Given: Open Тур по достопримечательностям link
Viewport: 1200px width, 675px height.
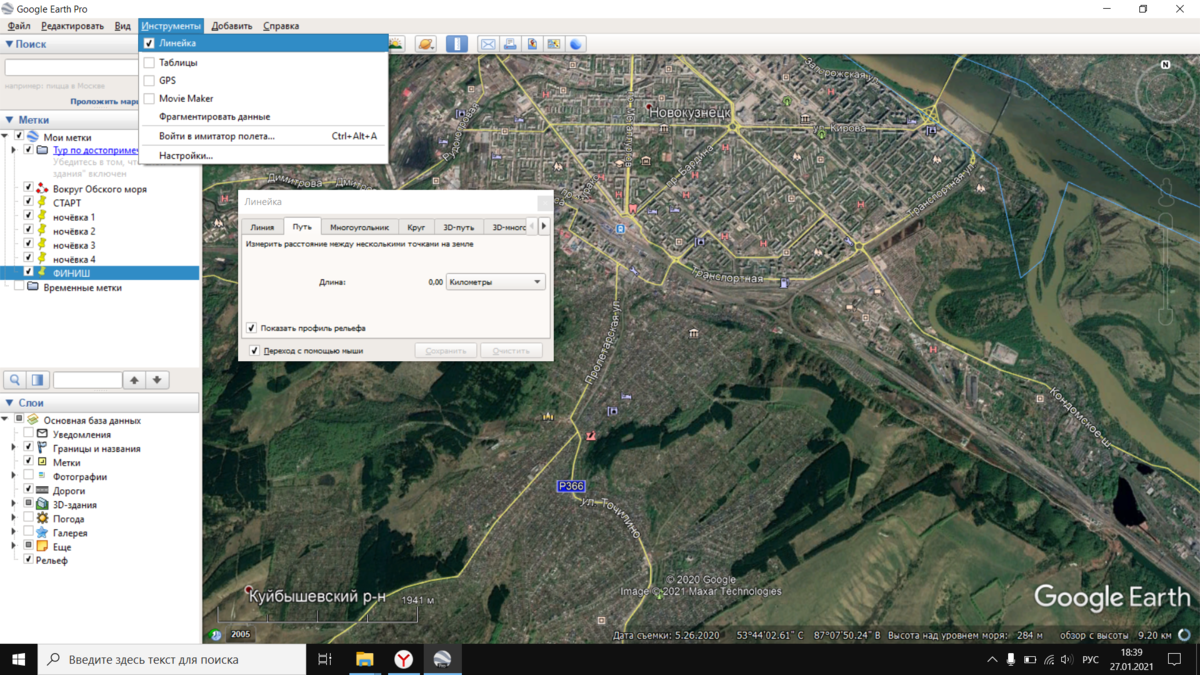Looking at the screenshot, I should coord(96,151).
